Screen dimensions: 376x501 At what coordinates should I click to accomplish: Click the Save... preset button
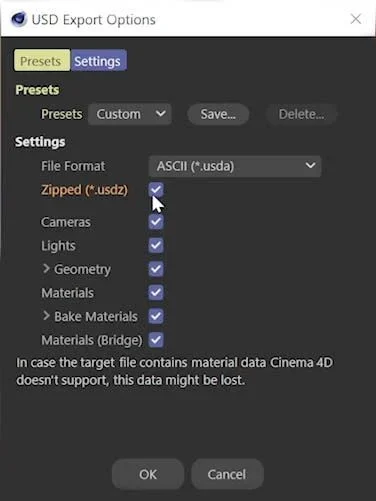tap(218, 114)
